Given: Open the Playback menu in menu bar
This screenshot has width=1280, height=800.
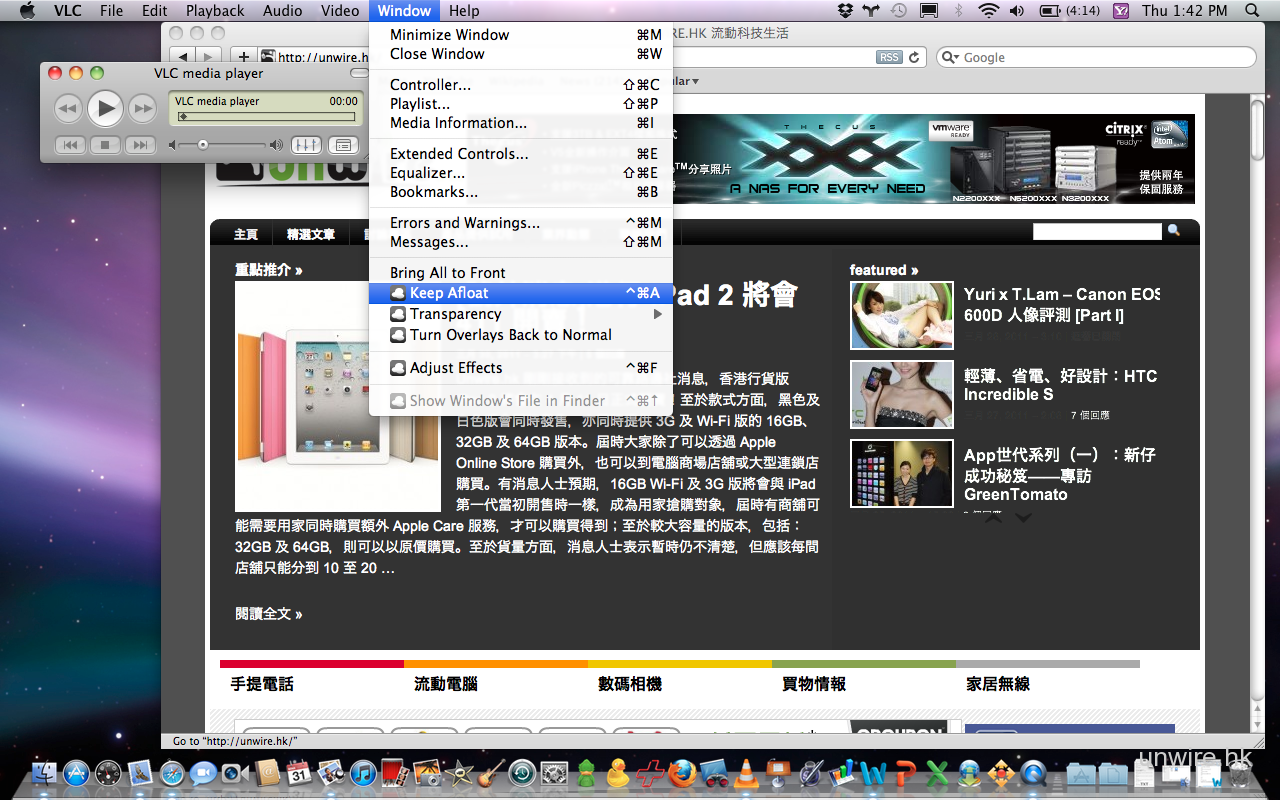Looking at the screenshot, I should click(215, 11).
